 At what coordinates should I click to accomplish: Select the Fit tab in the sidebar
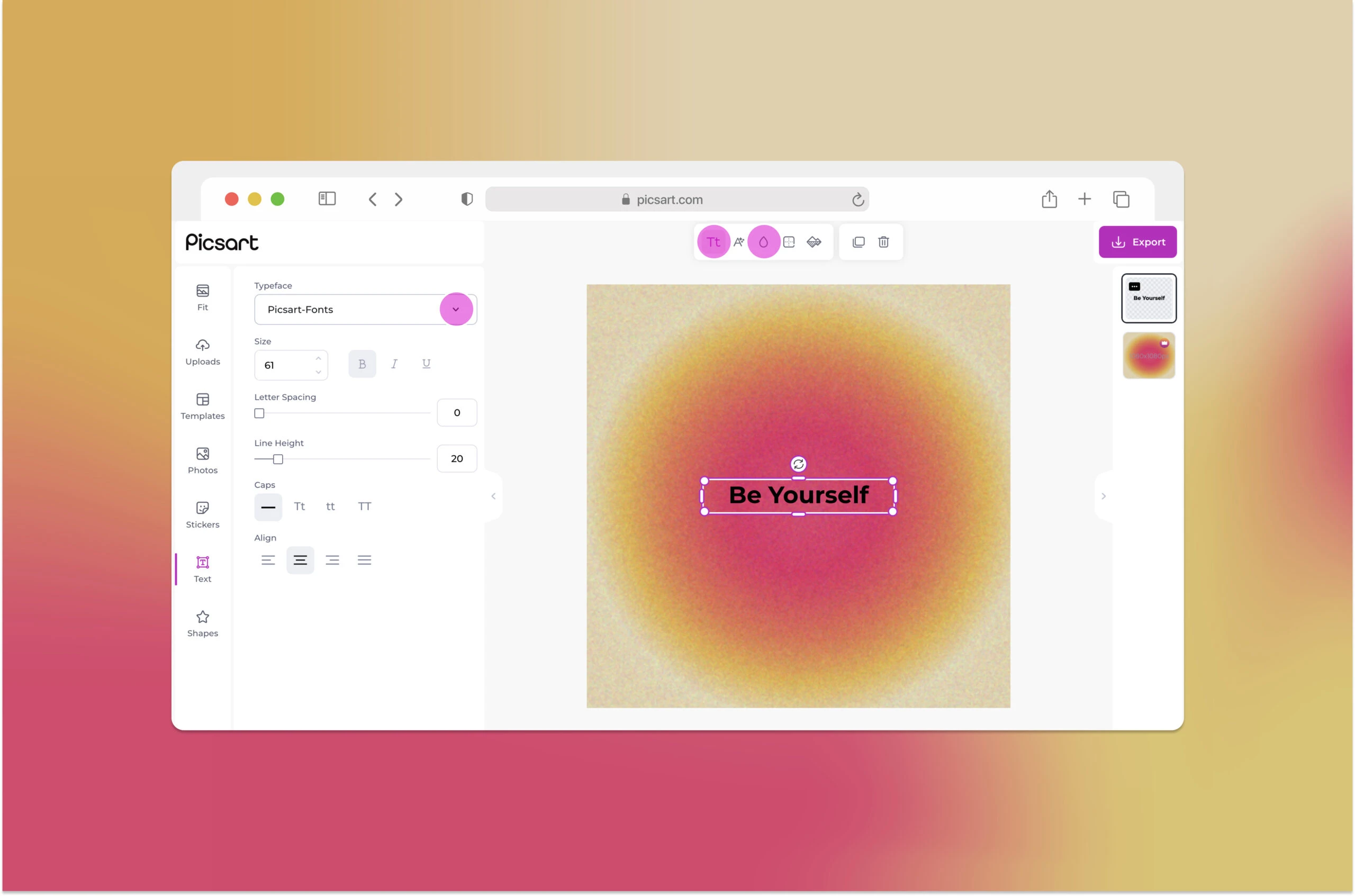pyautogui.click(x=202, y=297)
